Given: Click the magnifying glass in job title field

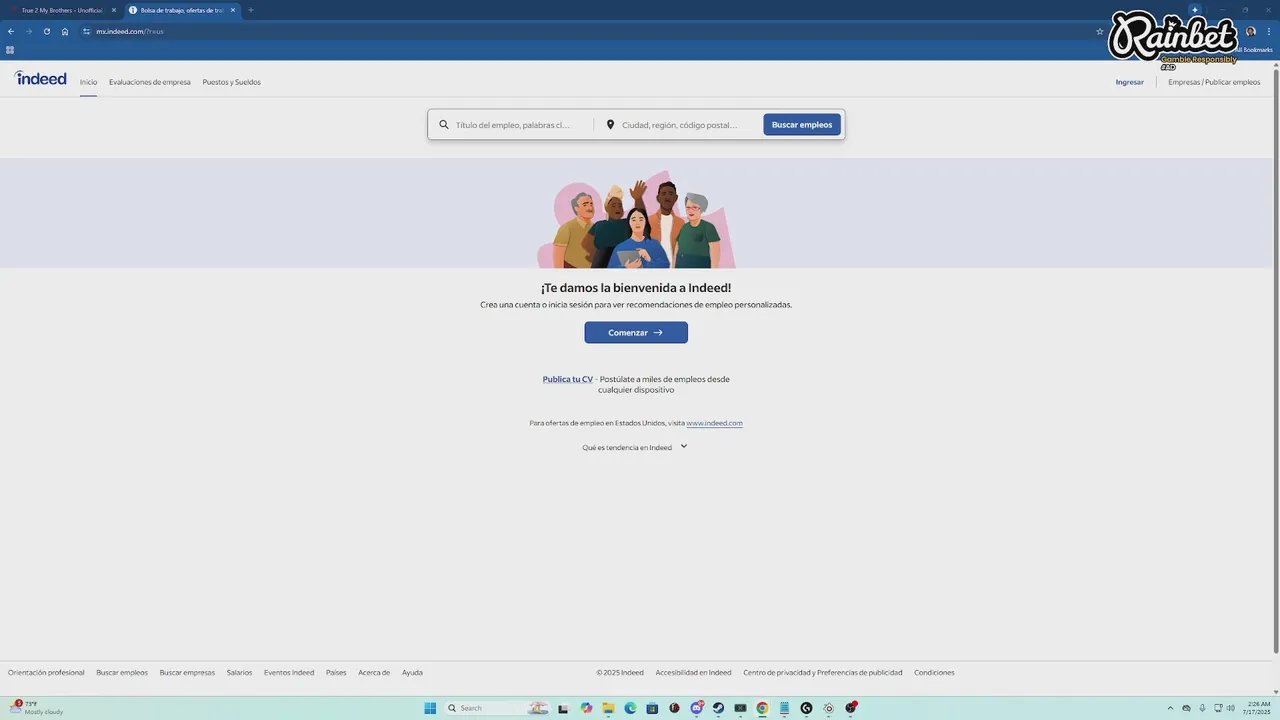Looking at the screenshot, I should tap(444, 125).
